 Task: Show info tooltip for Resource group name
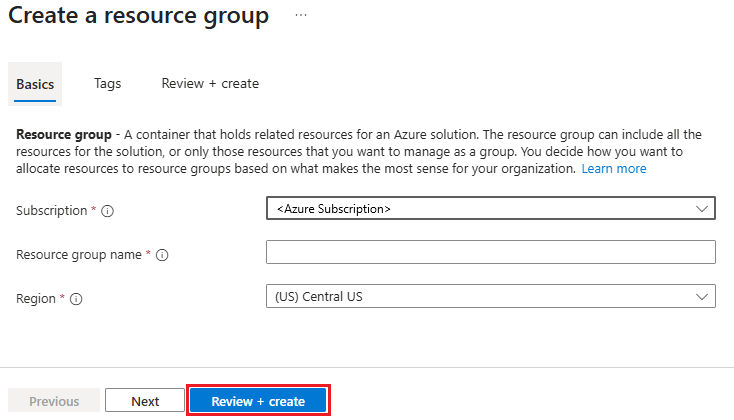coord(162,255)
